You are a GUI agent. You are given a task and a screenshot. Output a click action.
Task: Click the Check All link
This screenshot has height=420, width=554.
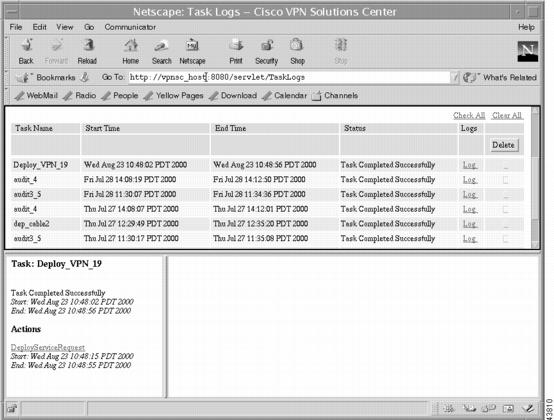tap(469, 116)
